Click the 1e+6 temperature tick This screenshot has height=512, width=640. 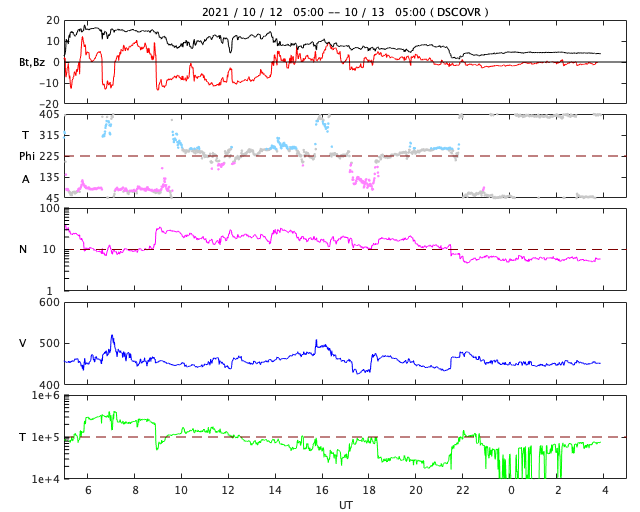pyautogui.click(x=46, y=396)
